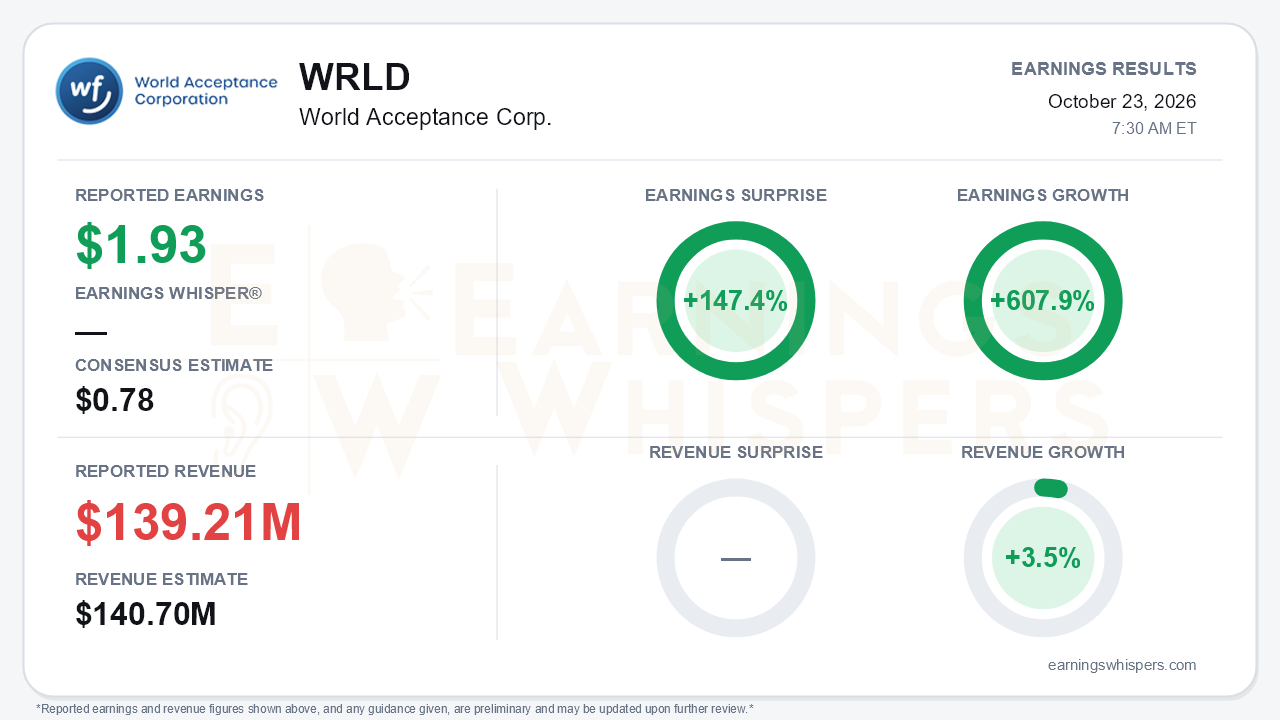
Task: Select the $140.70M revenue estimate value
Action: point(146,614)
